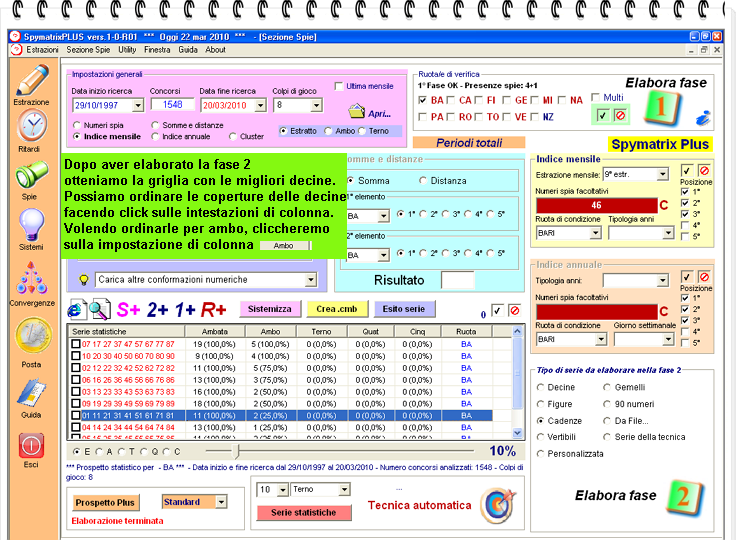Click the blue 1+ icon

pyautogui.click(x=185, y=309)
